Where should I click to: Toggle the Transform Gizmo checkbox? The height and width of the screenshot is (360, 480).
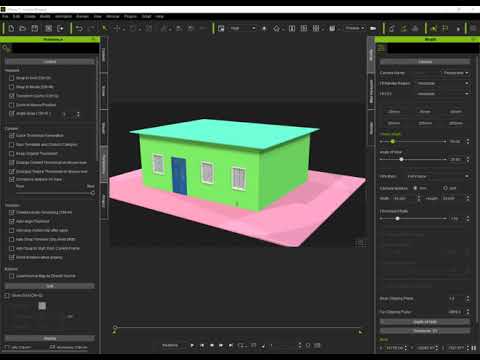click(12, 96)
